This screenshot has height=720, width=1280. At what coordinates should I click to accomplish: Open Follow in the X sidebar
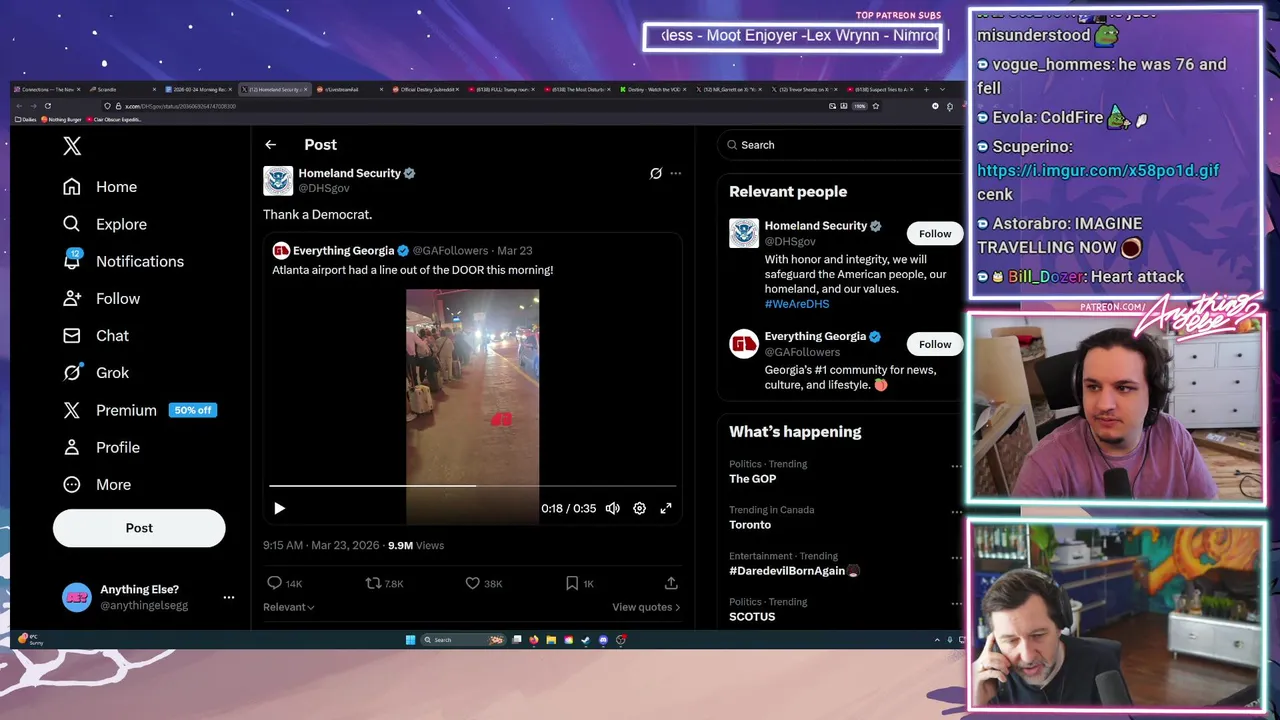(x=101, y=298)
